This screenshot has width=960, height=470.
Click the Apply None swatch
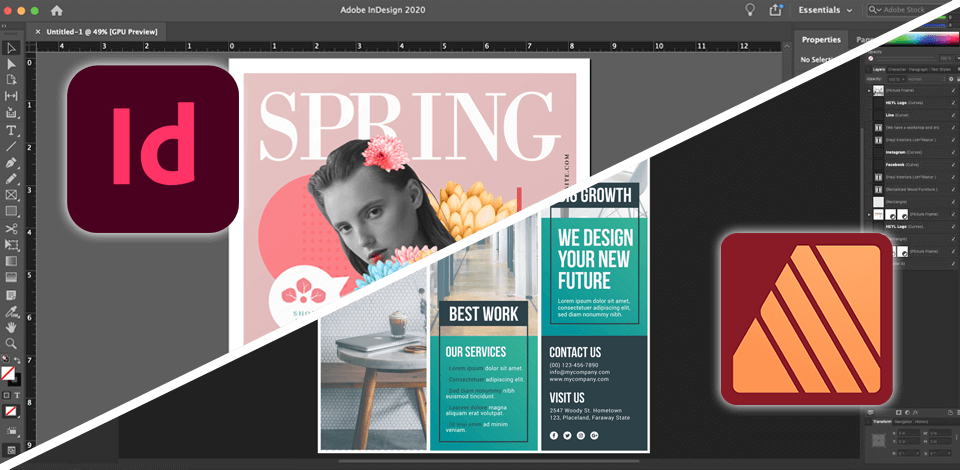click(11, 411)
